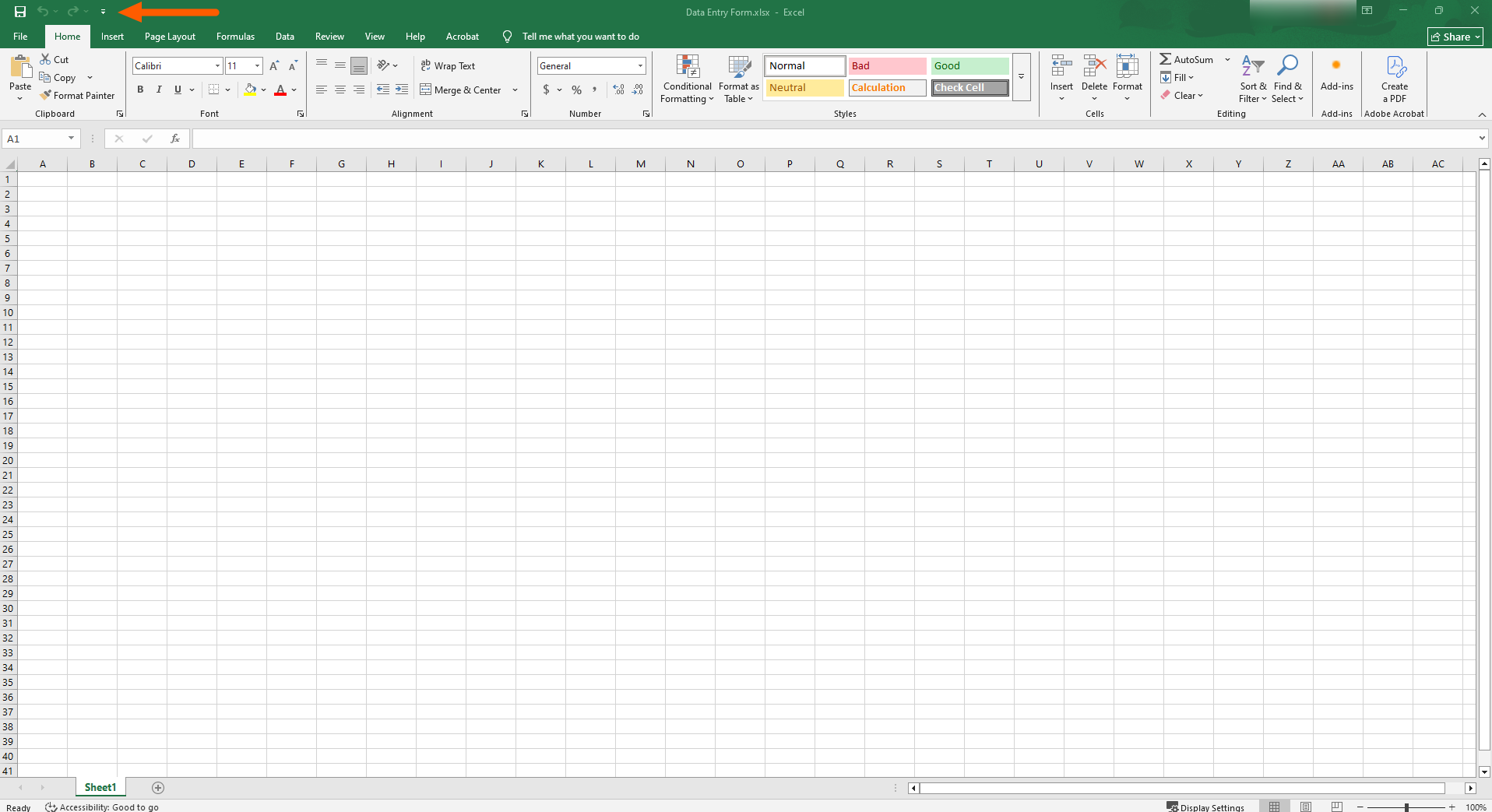Click the Paste clipboard icon

point(20,67)
